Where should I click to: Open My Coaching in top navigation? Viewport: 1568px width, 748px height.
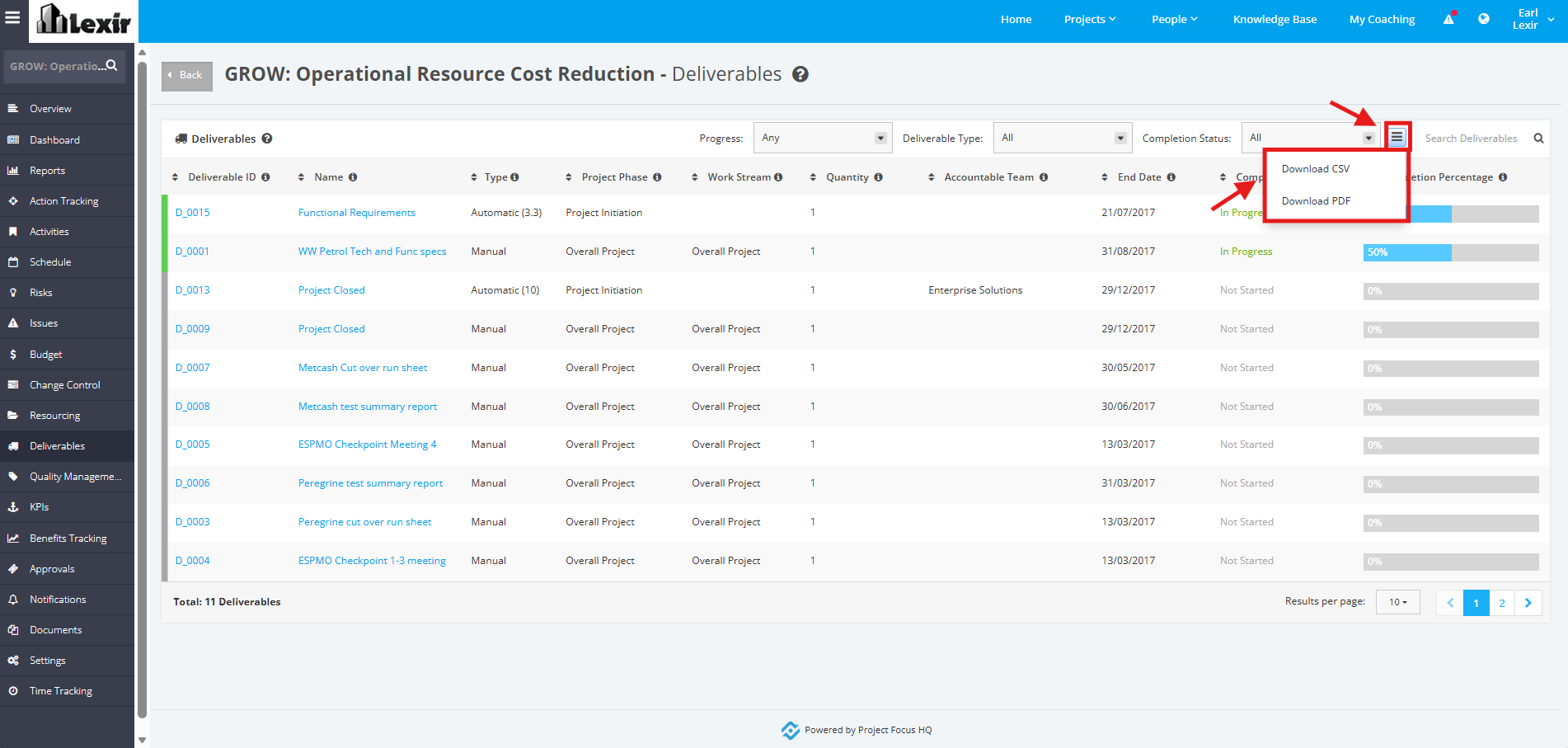pos(1382,19)
